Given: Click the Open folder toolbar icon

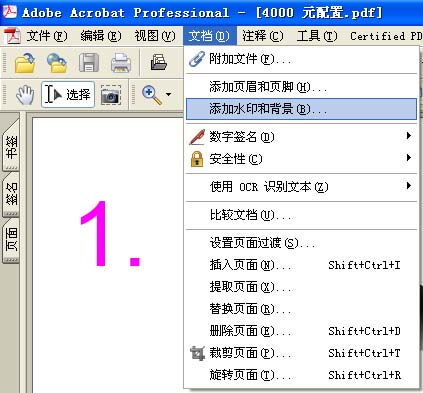Looking at the screenshot, I should 25,63.
